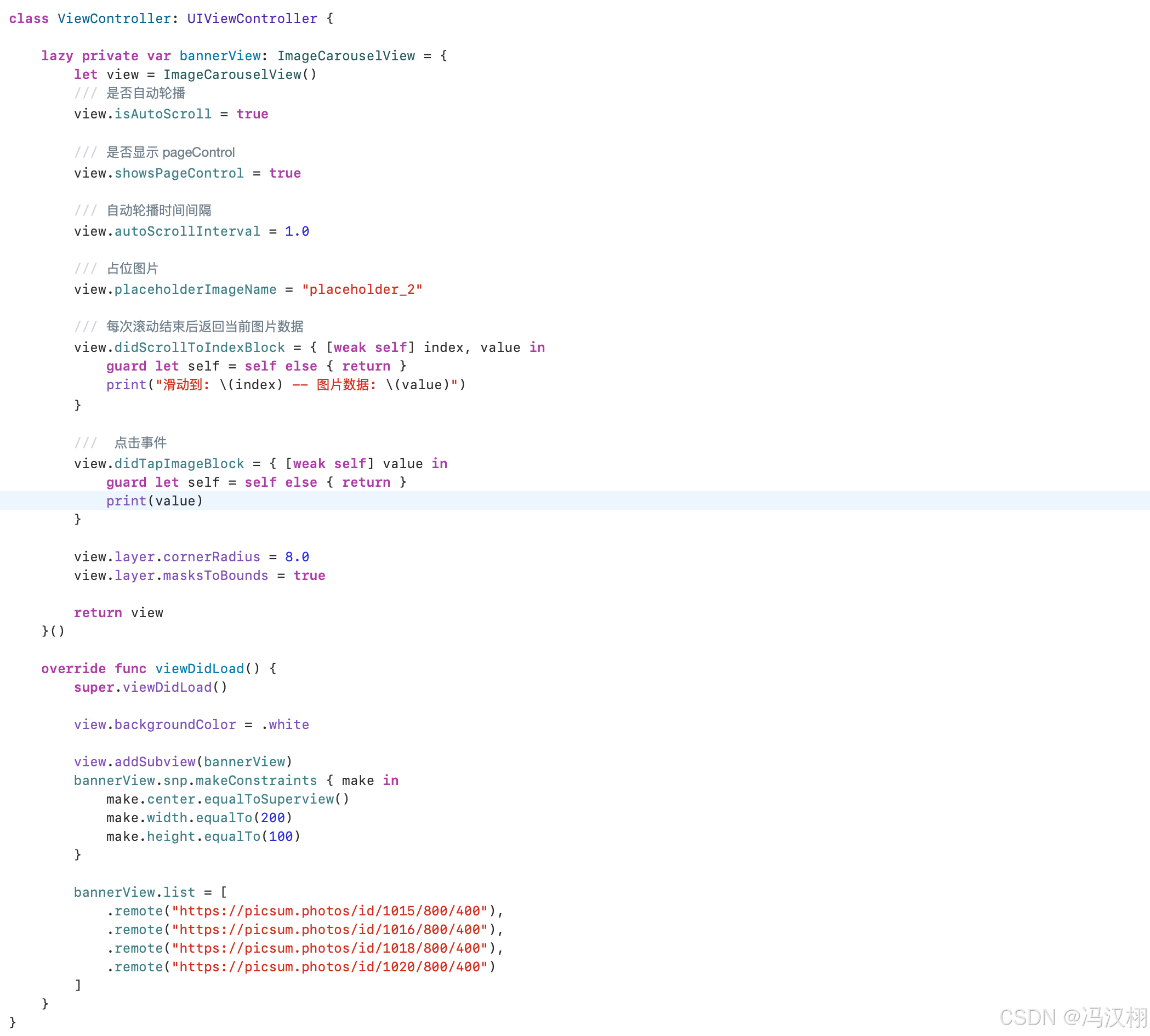Screen dimensions: 1150x1036
Task: Click the 'return view' line
Action: tap(118, 612)
